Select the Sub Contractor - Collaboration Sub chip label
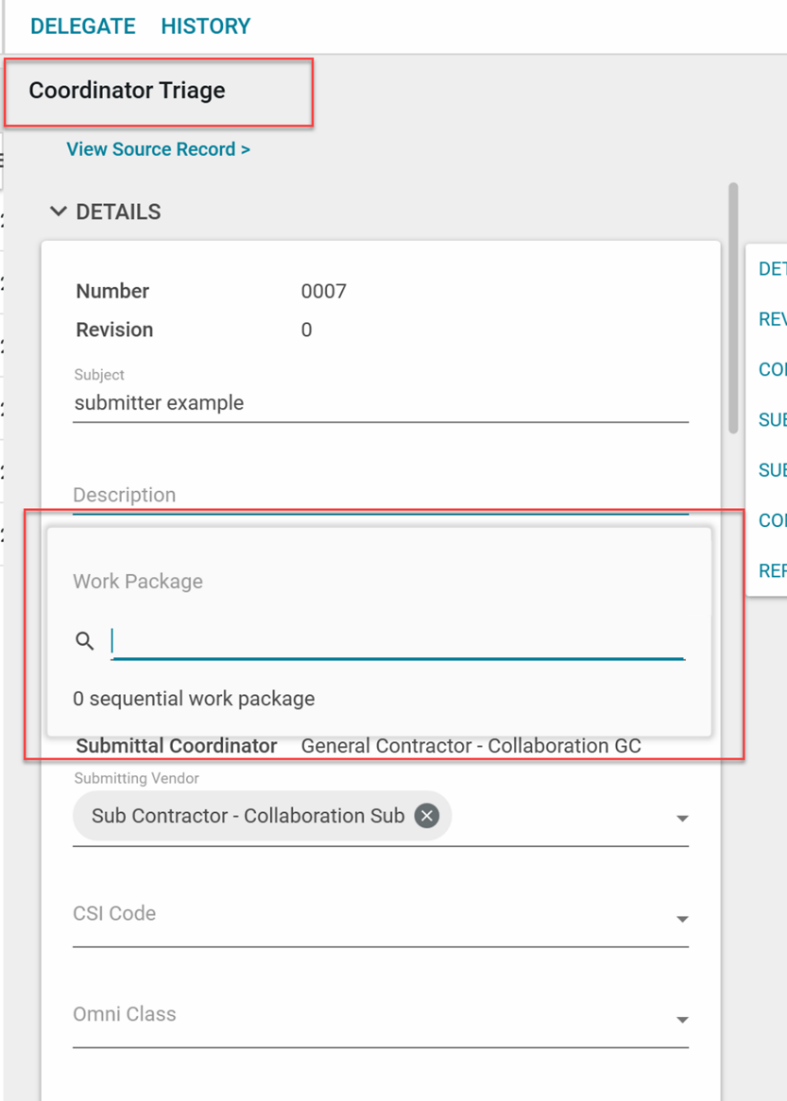This screenshot has width=787, height=1101. pyautogui.click(x=248, y=816)
